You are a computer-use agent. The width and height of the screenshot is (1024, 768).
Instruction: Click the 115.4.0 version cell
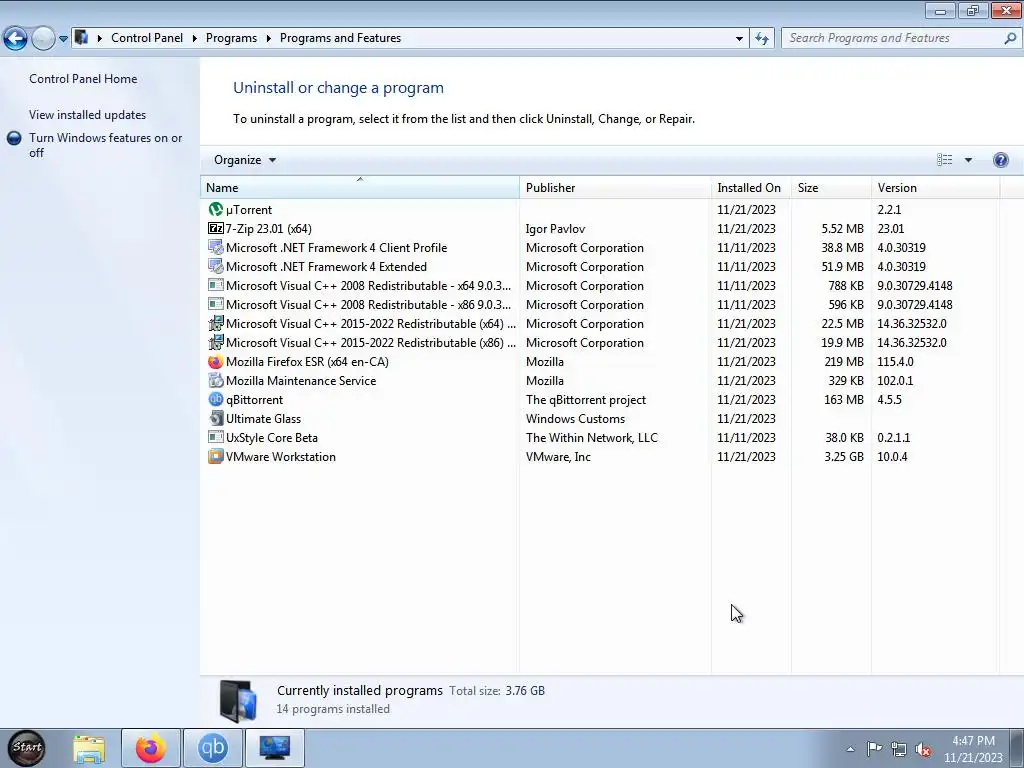tap(895, 361)
